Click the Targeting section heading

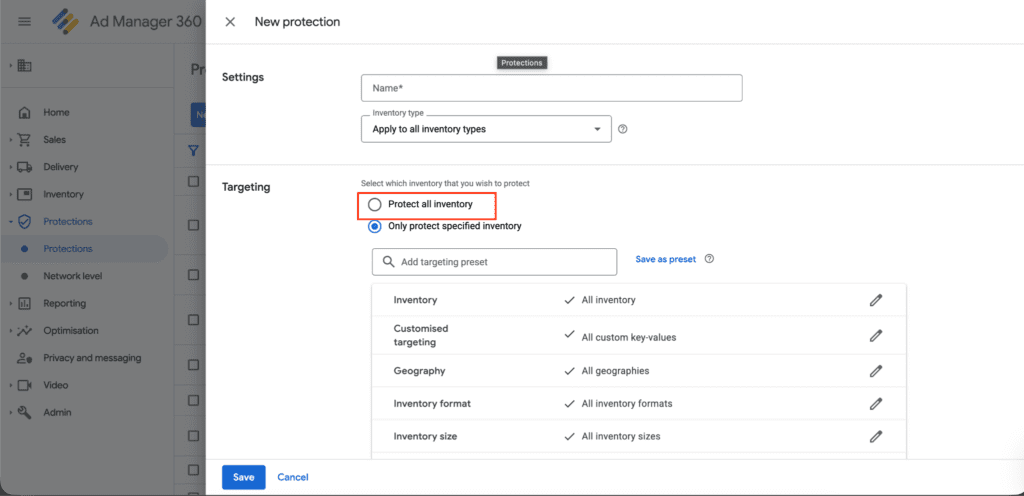click(x=246, y=187)
